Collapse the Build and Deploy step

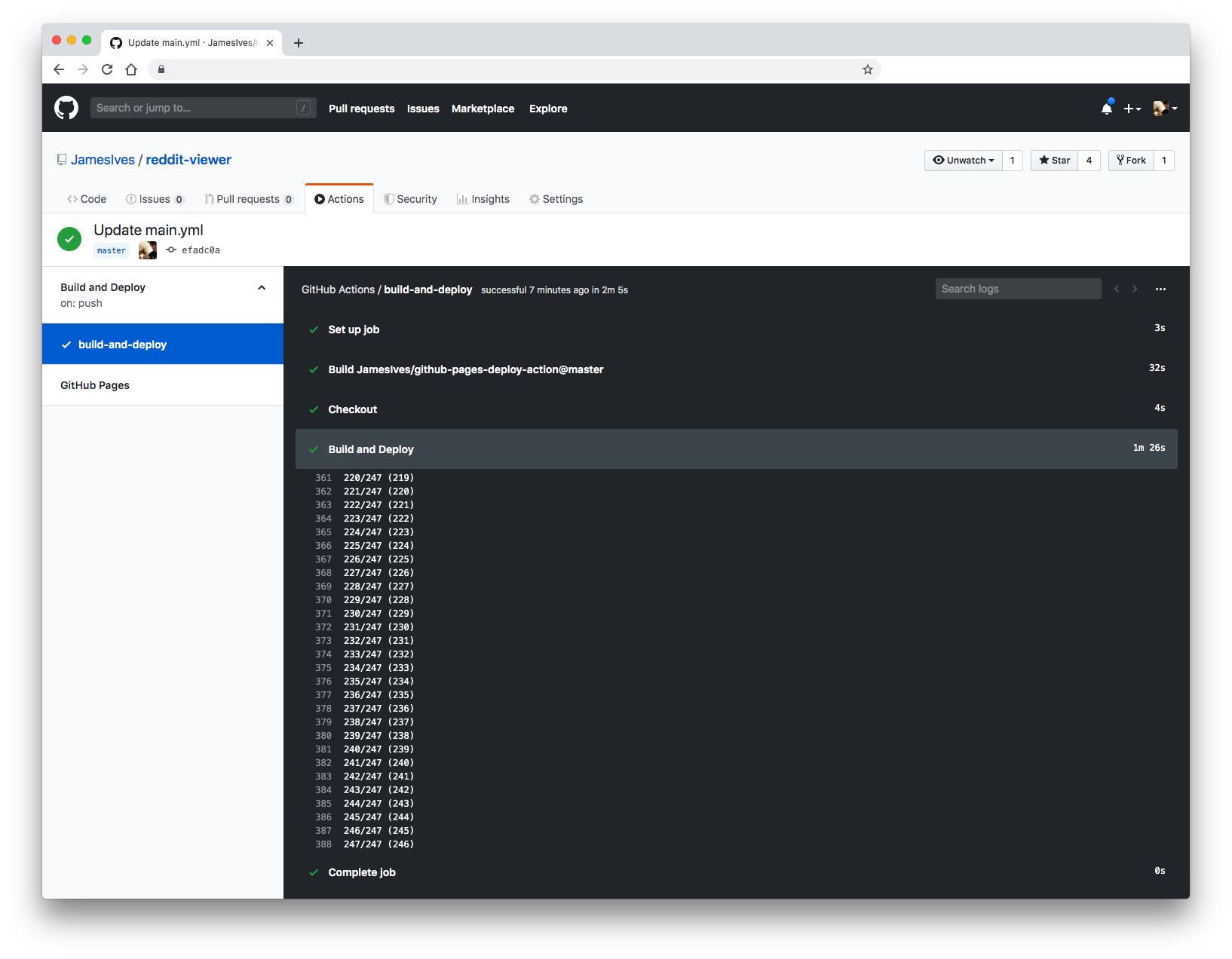pyautogui.click(x=737, y=449)
